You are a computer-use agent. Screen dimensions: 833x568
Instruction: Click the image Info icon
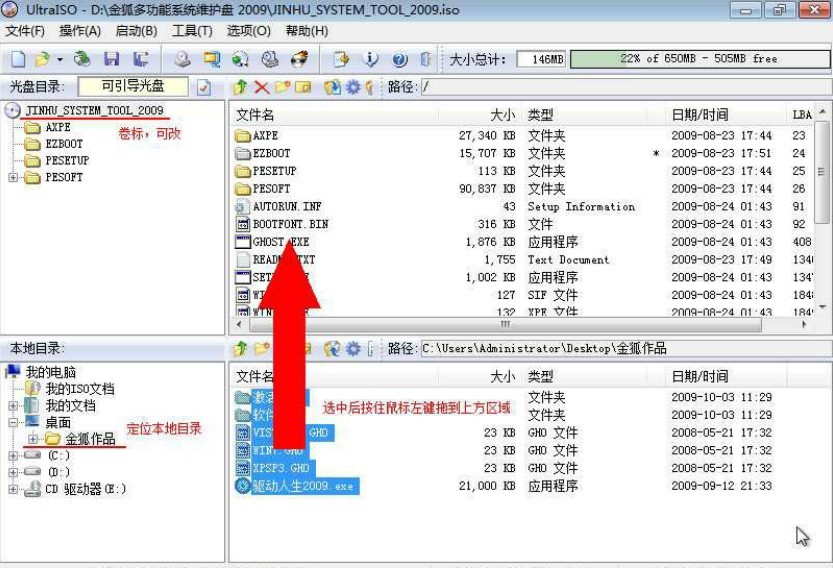[x=370, y=59]
